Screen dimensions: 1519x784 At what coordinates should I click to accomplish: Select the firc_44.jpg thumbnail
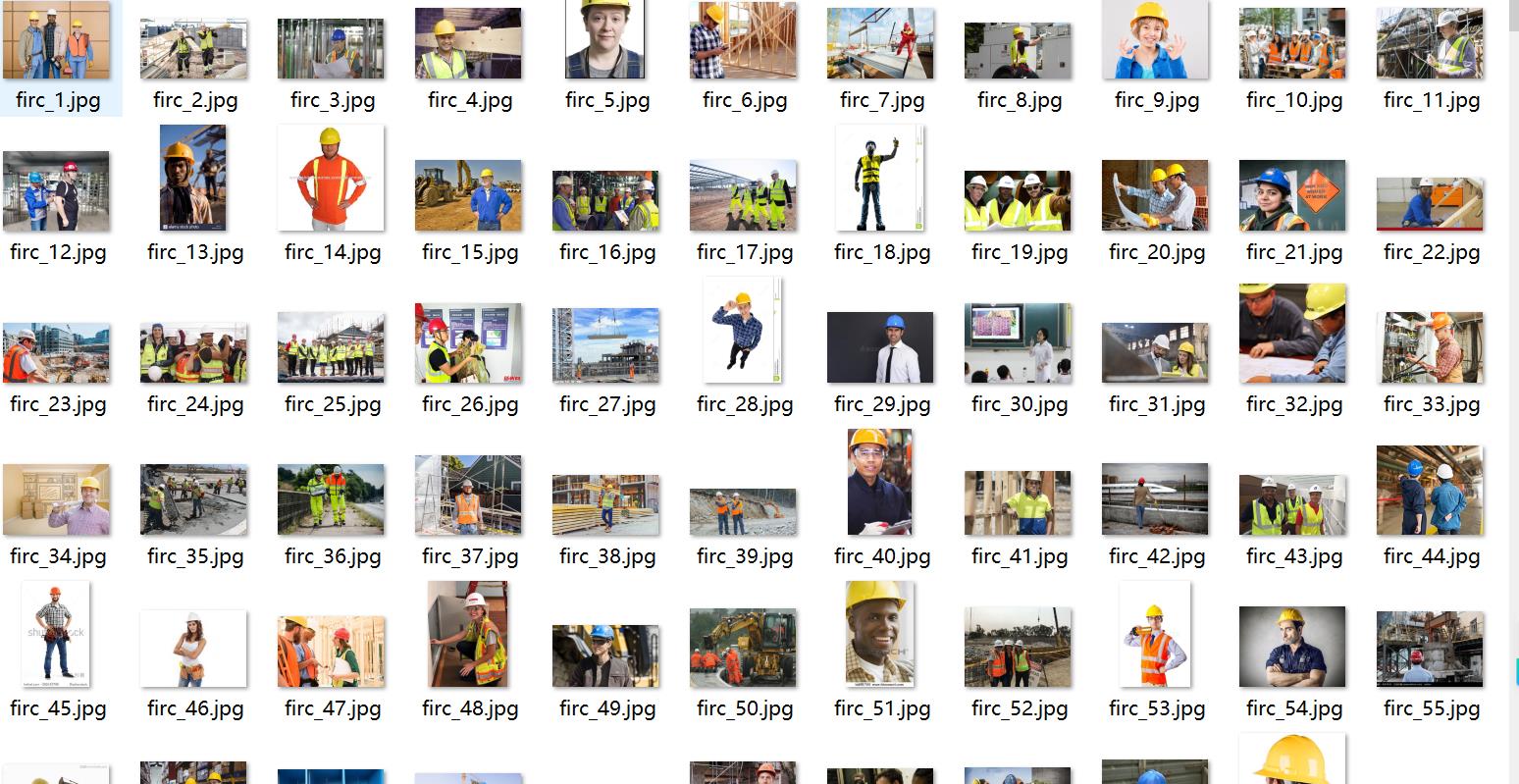[x=1430, y=491]
